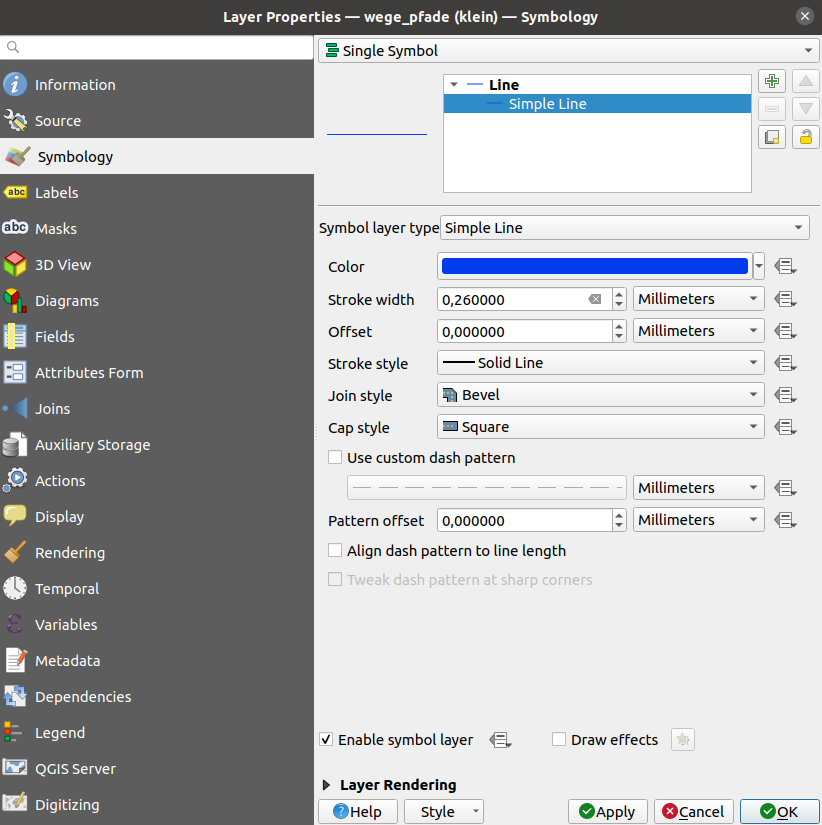Open the Stroke style Solid Line dropdown
Screen dimensions: 822x825
point(600,363)
